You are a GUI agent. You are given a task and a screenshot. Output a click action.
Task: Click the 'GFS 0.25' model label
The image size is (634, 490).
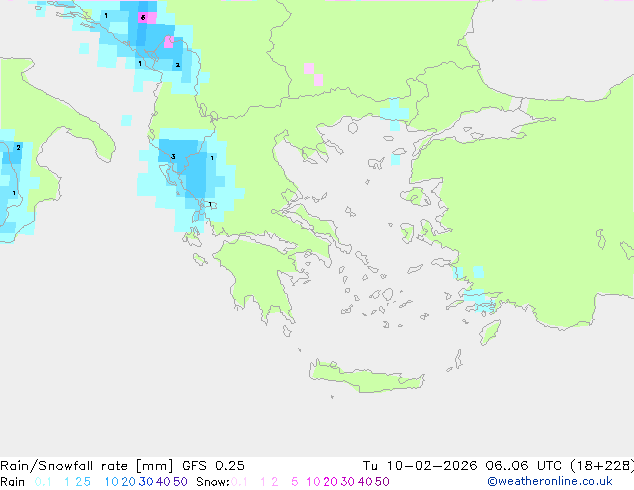coord(213,466)
